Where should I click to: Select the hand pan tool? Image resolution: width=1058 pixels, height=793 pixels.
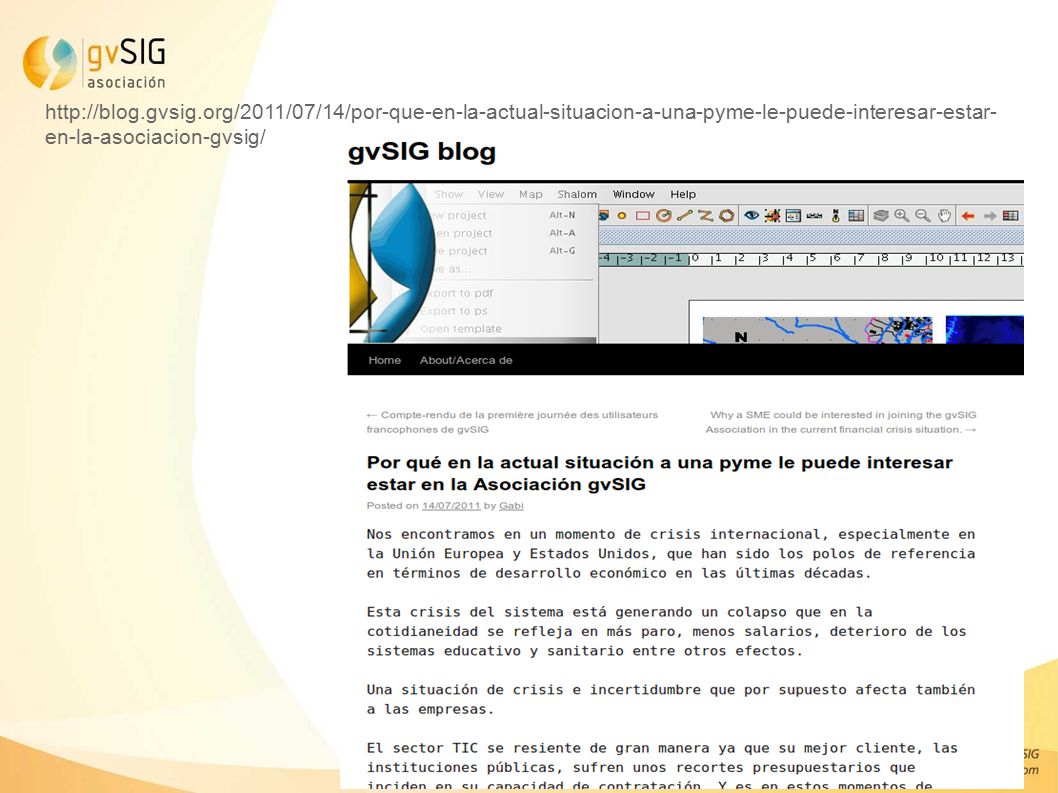pyautogui.click(x=944, y=216)
